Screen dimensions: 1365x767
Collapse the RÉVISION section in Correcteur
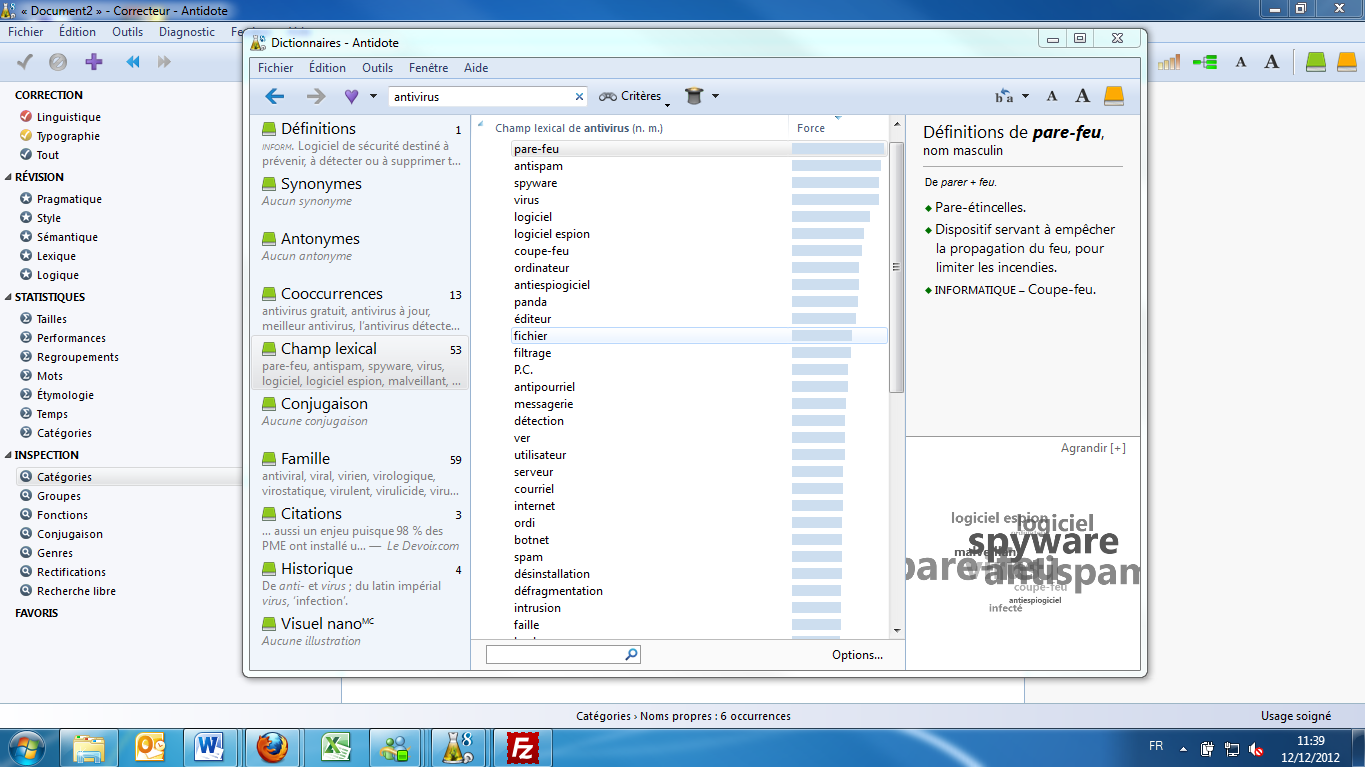click(9, 177)
